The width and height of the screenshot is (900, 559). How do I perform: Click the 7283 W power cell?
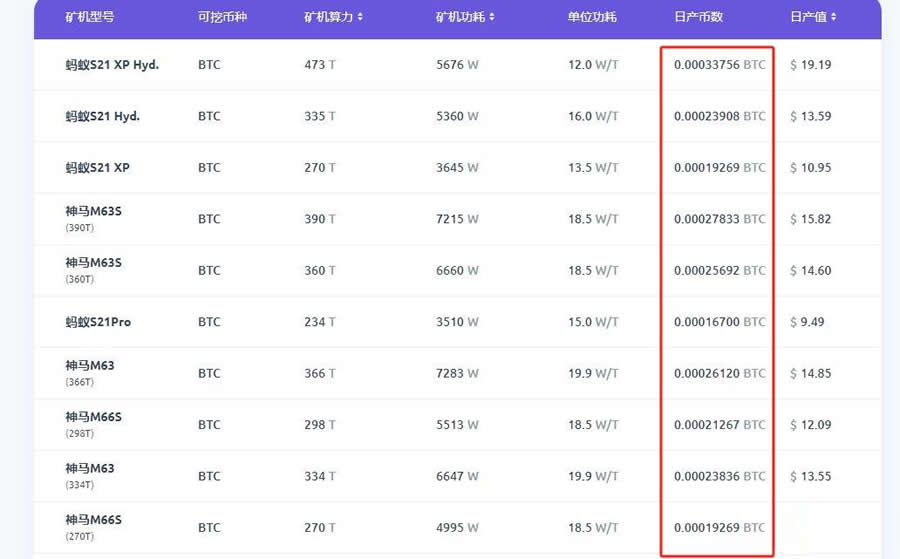pos(457,373)
